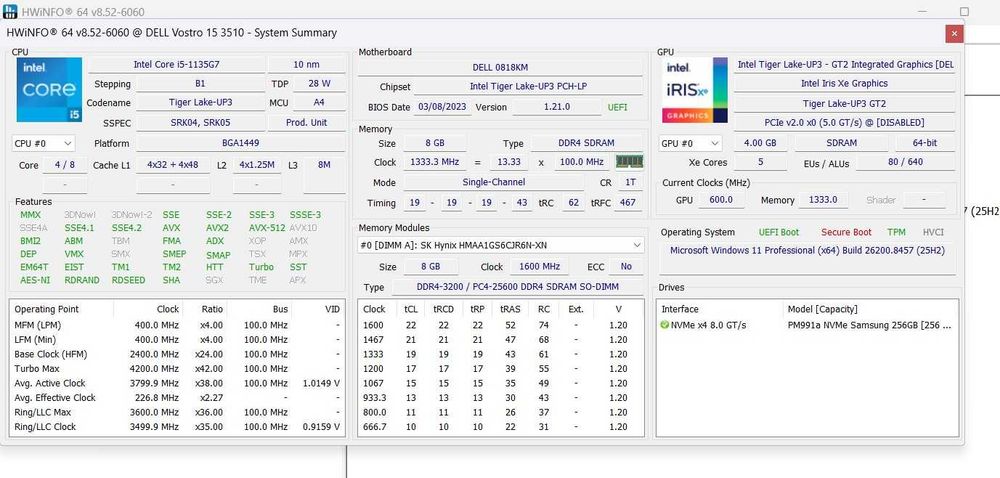Click the motherboard DELL 0818KM field
This screenshot has height=478, width=1000.
tap(500, 67)
